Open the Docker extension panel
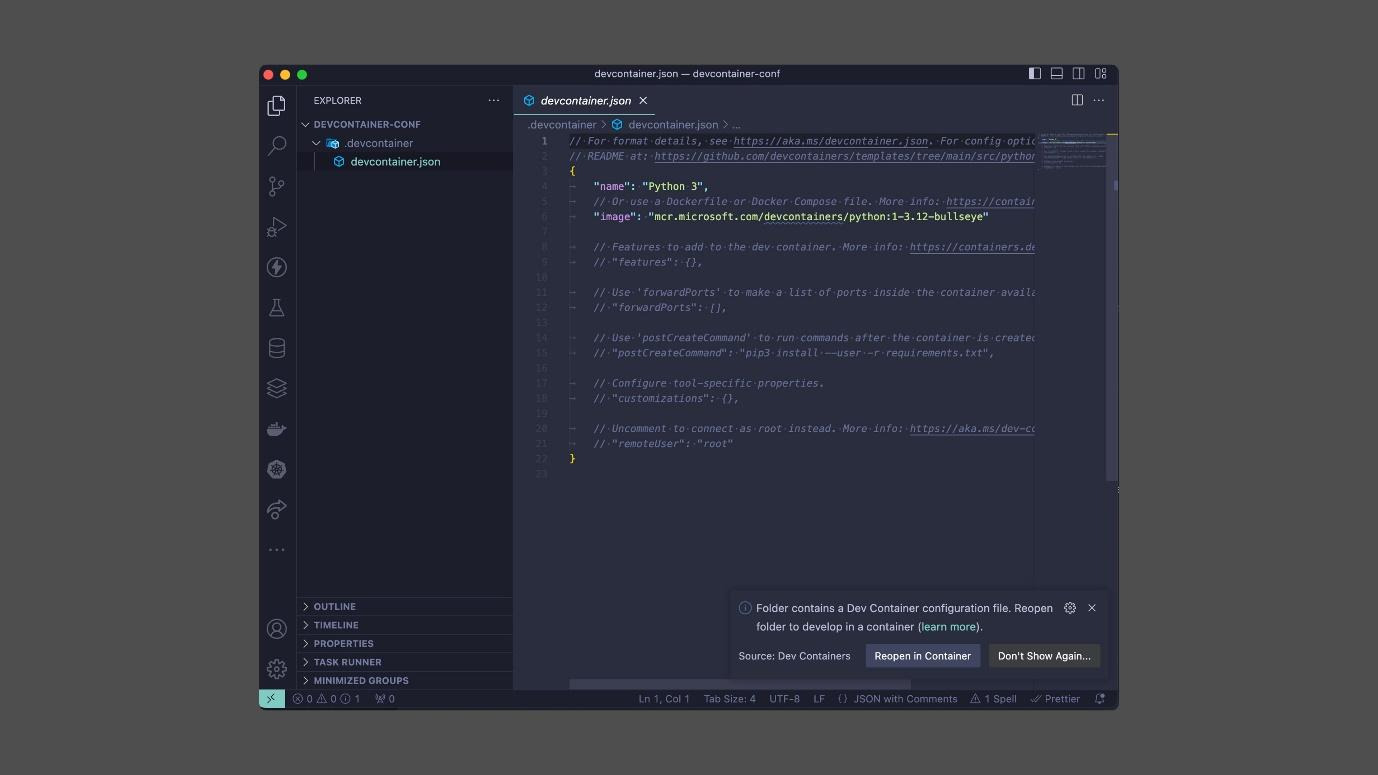This screenshot has height=775, width=1378. pos(276,428)
